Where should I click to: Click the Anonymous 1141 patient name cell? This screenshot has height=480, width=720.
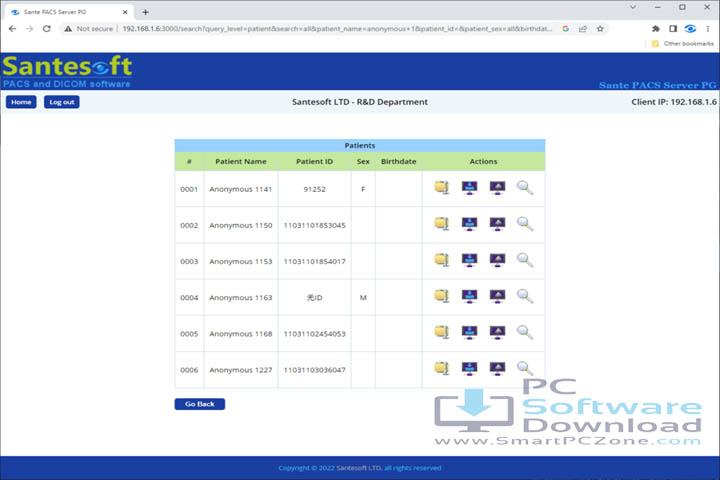[241, 189]
